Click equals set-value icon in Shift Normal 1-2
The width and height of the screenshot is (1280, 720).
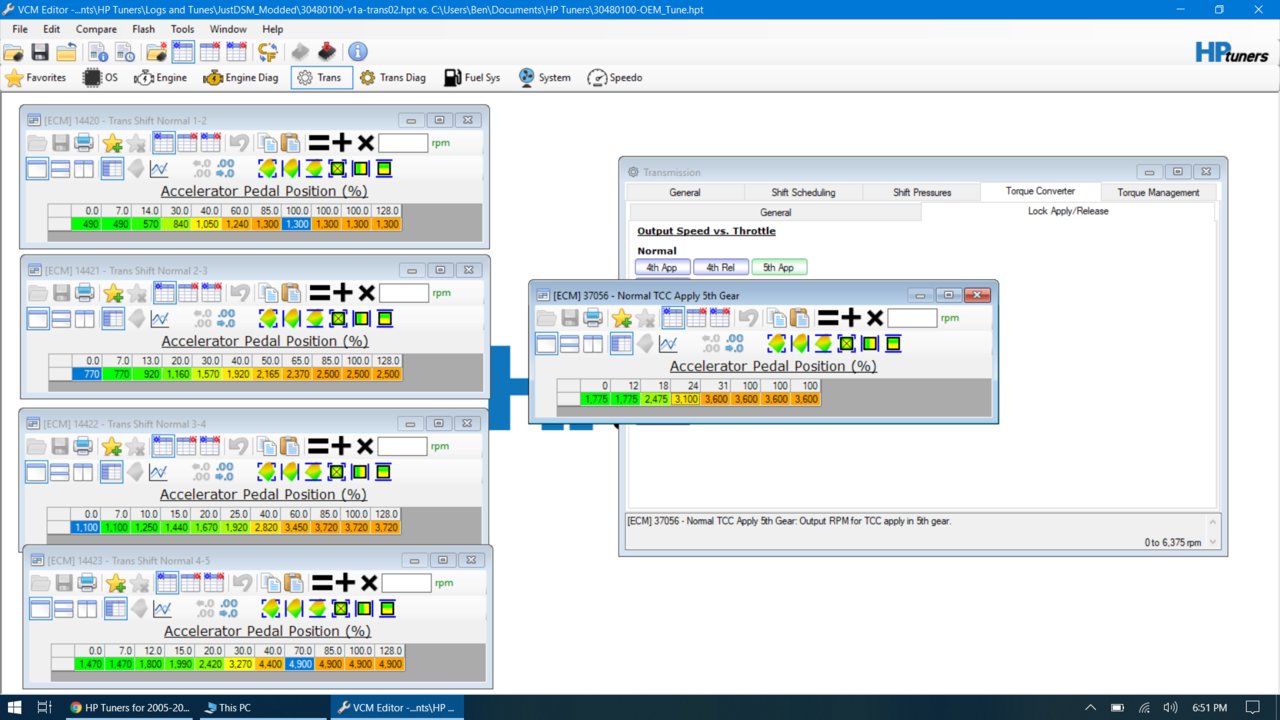[x=318, y=143]
